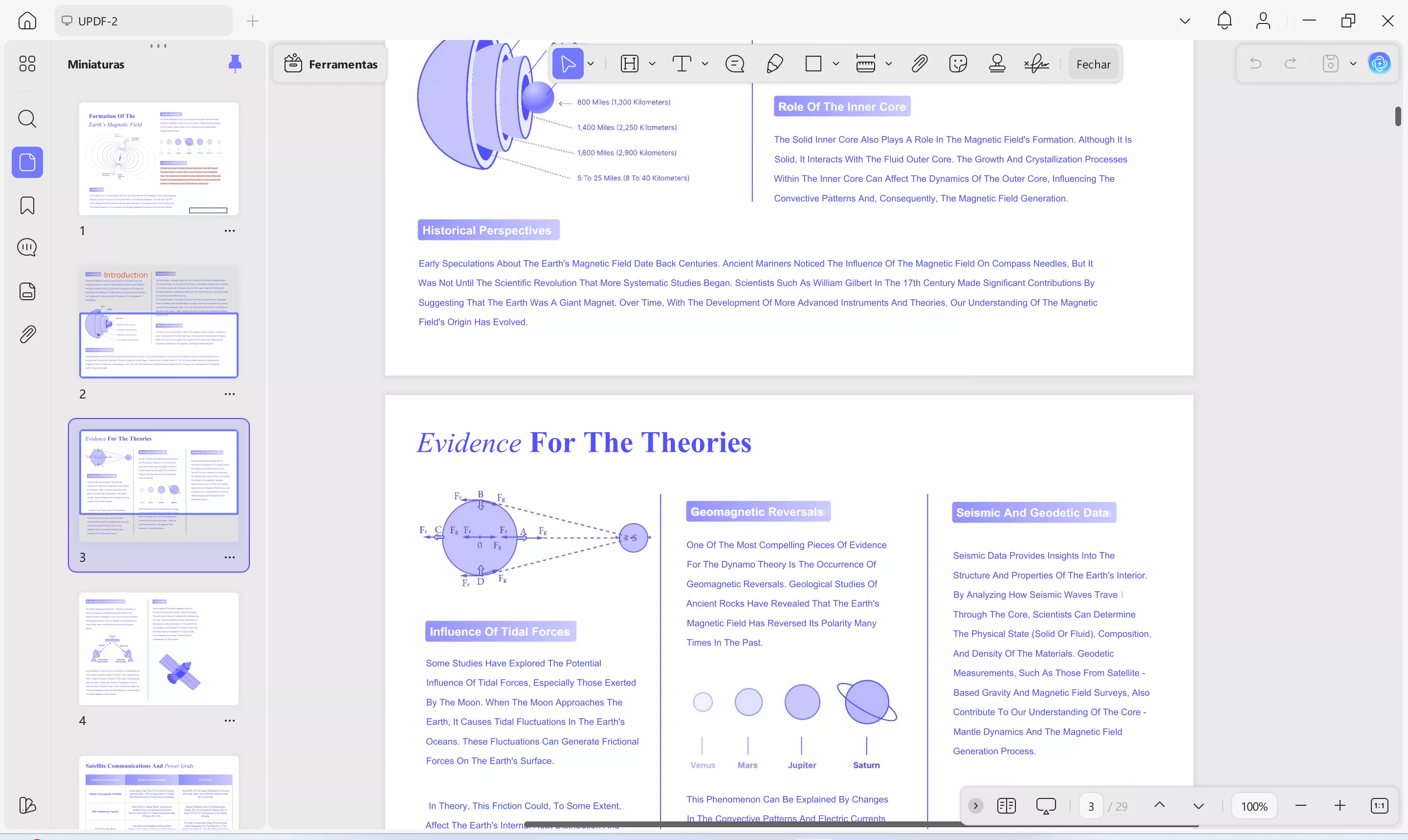Click the sticky note comment tool
The image size is (1408, 840).
point(735,64)
